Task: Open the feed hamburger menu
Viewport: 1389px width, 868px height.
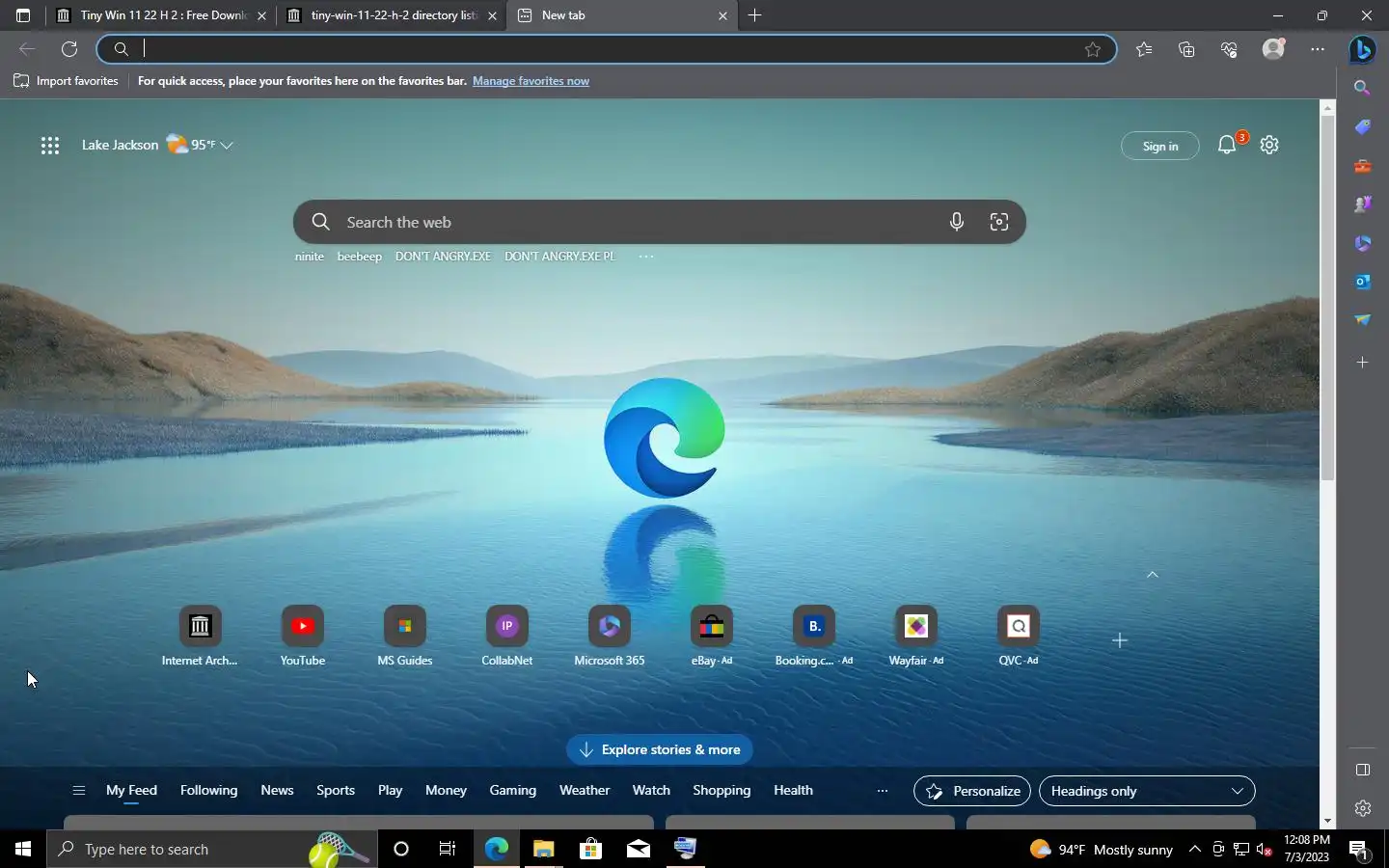Action: 79,791
